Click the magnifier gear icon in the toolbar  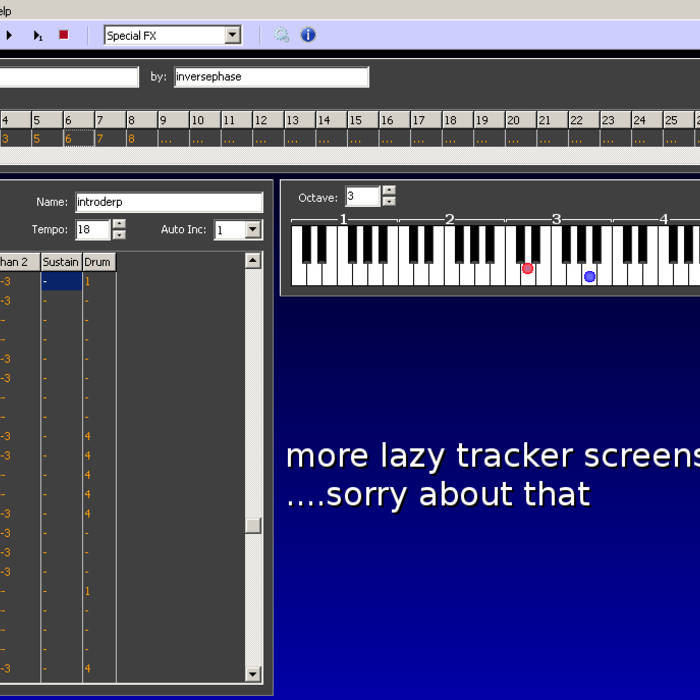tap(282, 35)
